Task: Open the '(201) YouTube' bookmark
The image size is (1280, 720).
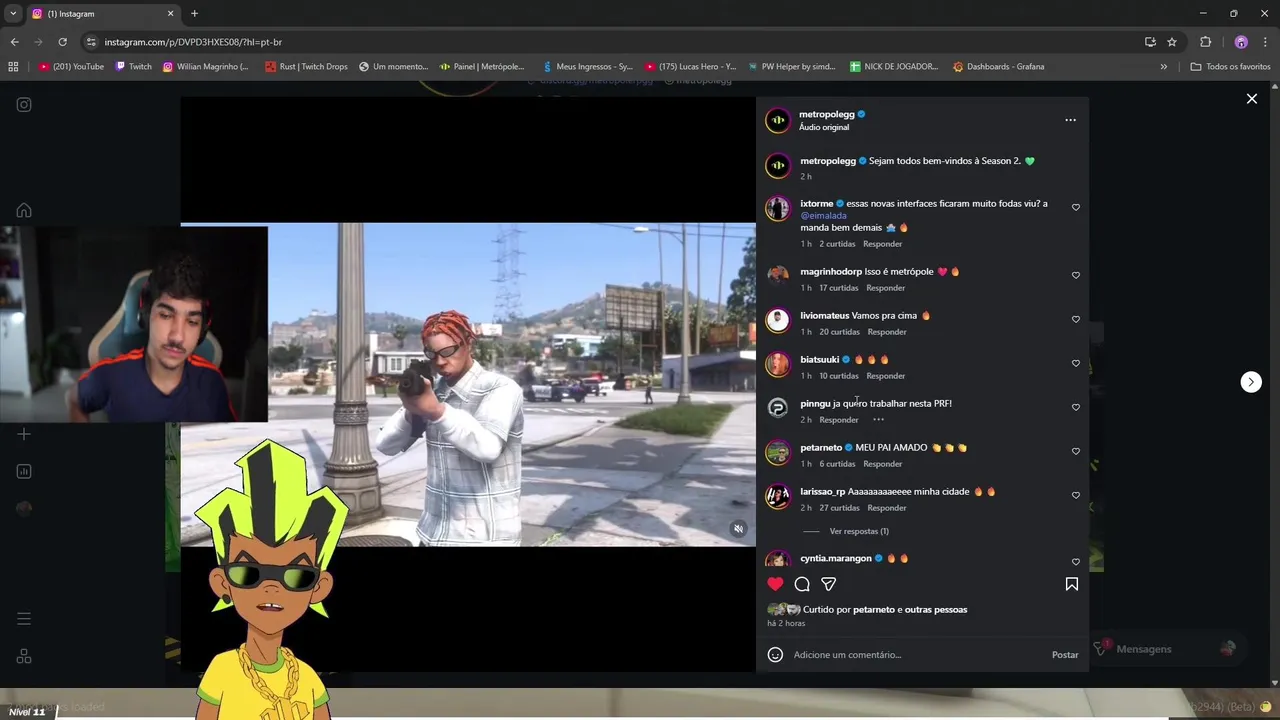Action: tap(71, 67)
